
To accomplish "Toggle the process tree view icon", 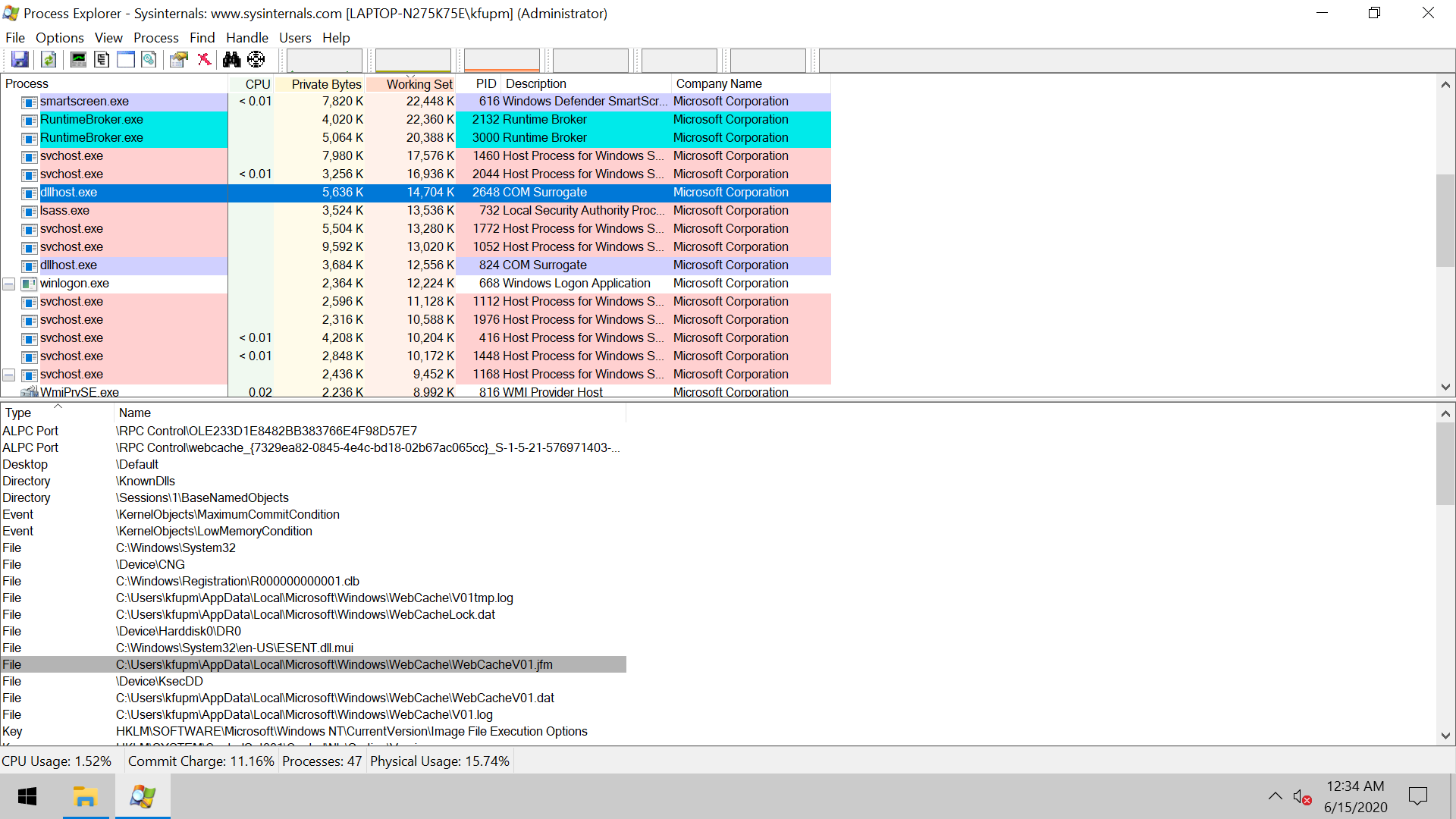I will click(102, 59).
